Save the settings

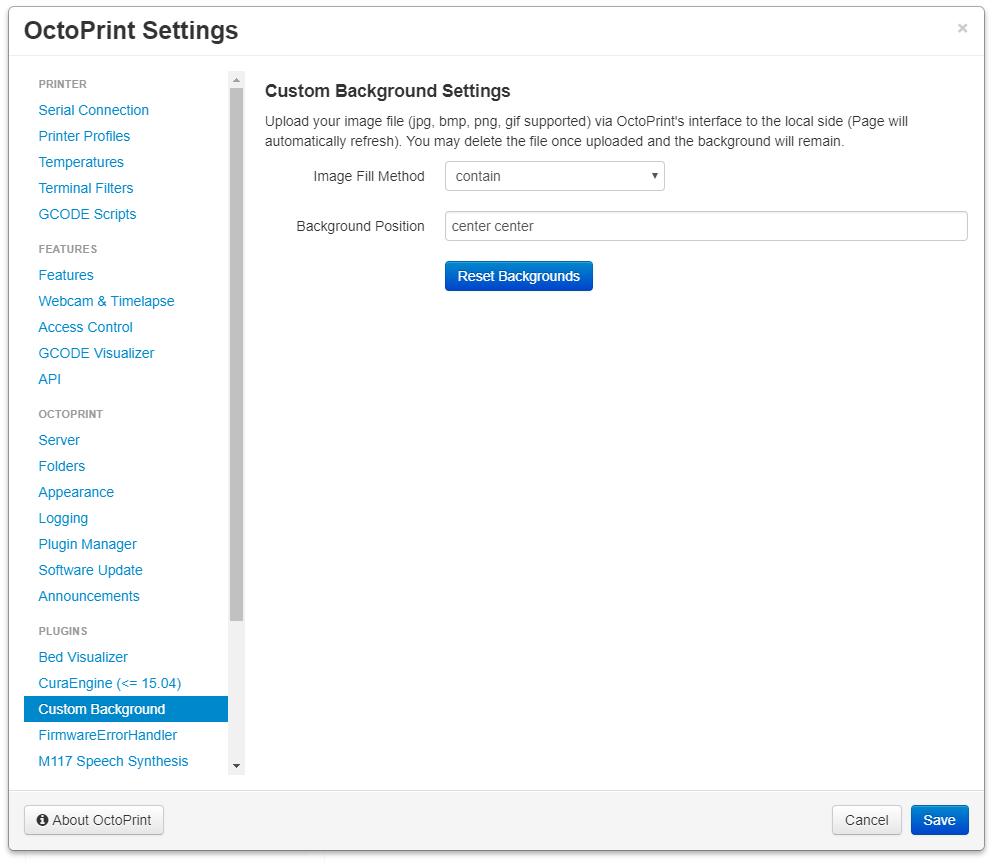(x=939, y=820)
